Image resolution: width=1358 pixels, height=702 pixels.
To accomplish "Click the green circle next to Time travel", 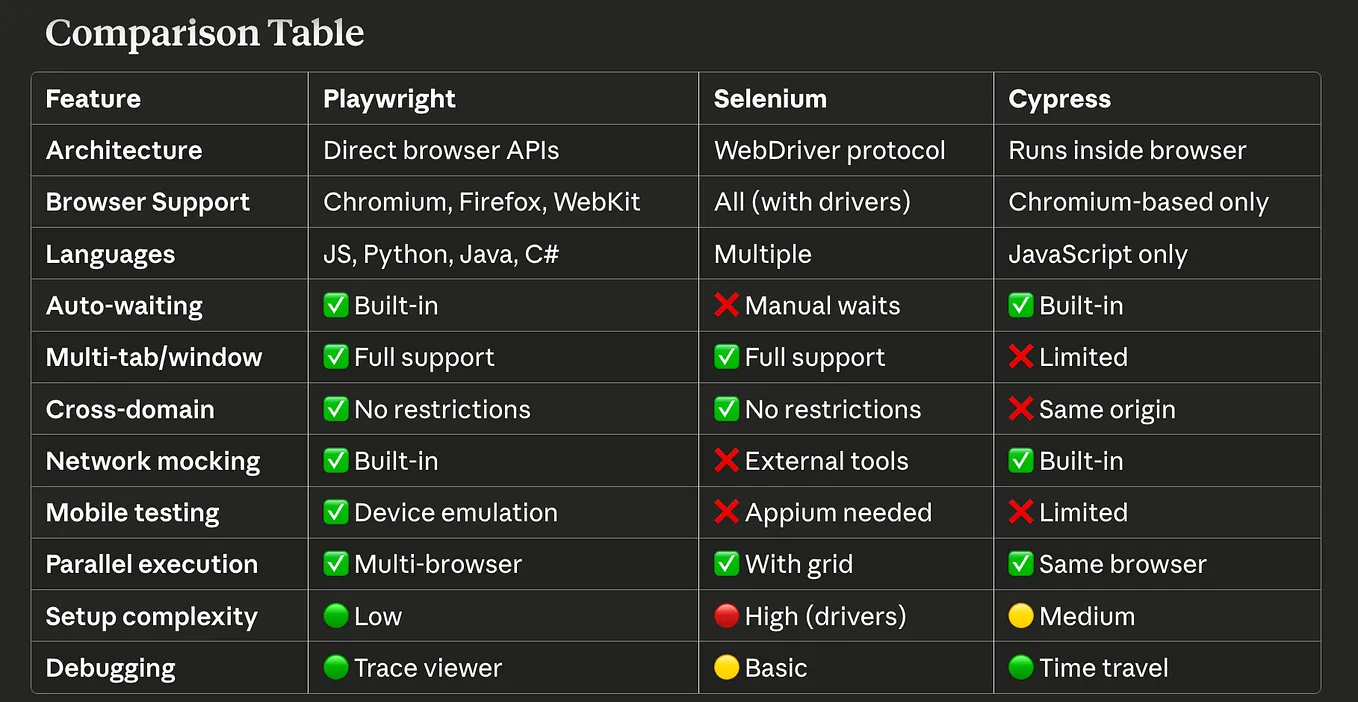I will (x=1021, y=668).
